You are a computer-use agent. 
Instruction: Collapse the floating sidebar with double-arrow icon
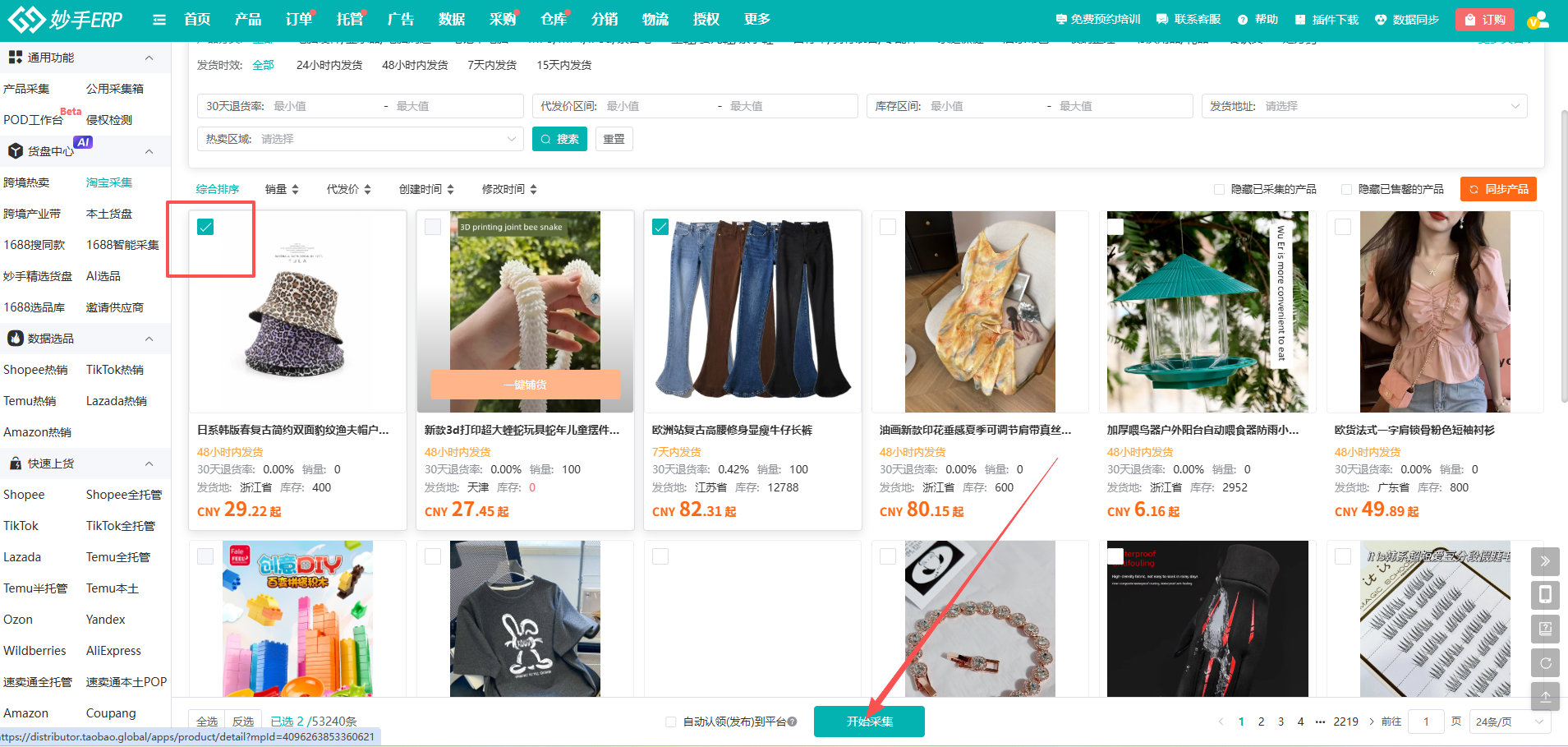(1545, 561)
